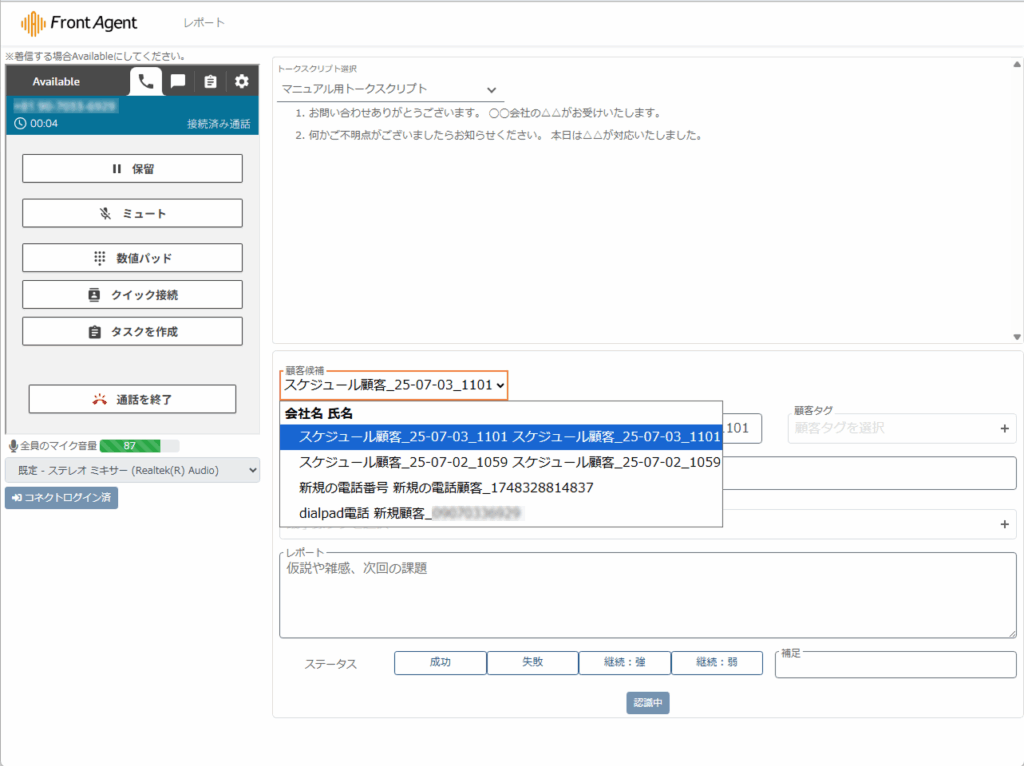Open the 数値パッド number pad
1024x766 pixels.
[132, 258]
